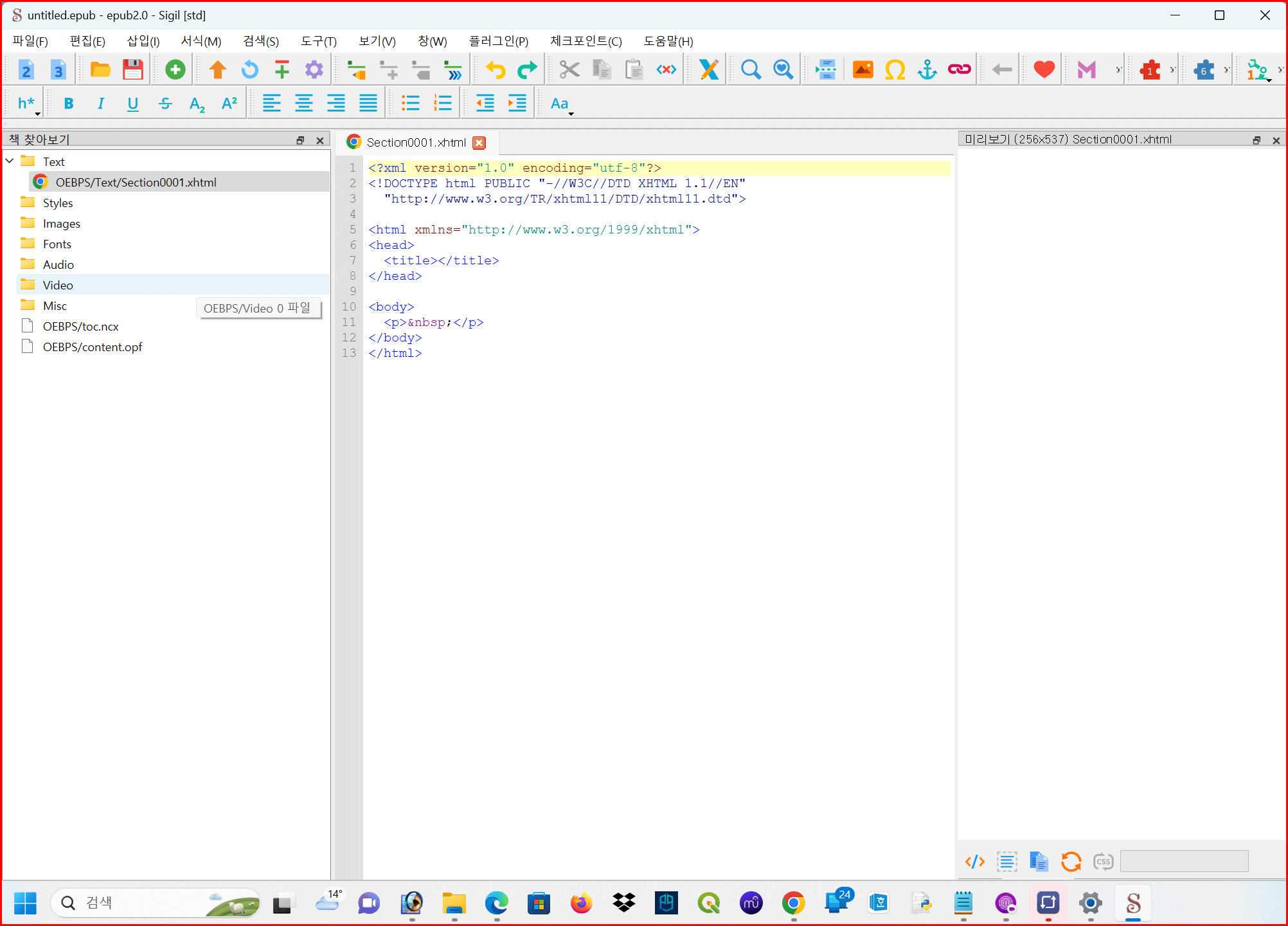This screenshot has width=1288, height=926.
Task: Open the 플러그인(P) menu
Action: click(x=498, y=41)
